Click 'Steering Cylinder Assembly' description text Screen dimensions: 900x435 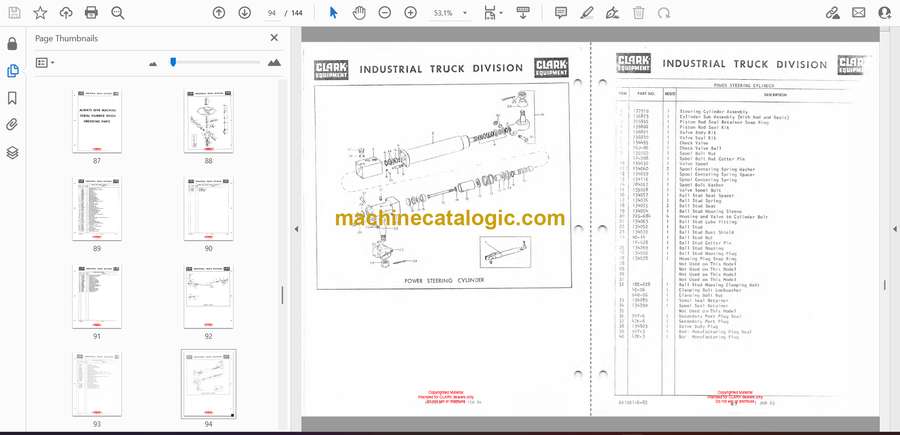pyautogui.click(x=713, y=111)
